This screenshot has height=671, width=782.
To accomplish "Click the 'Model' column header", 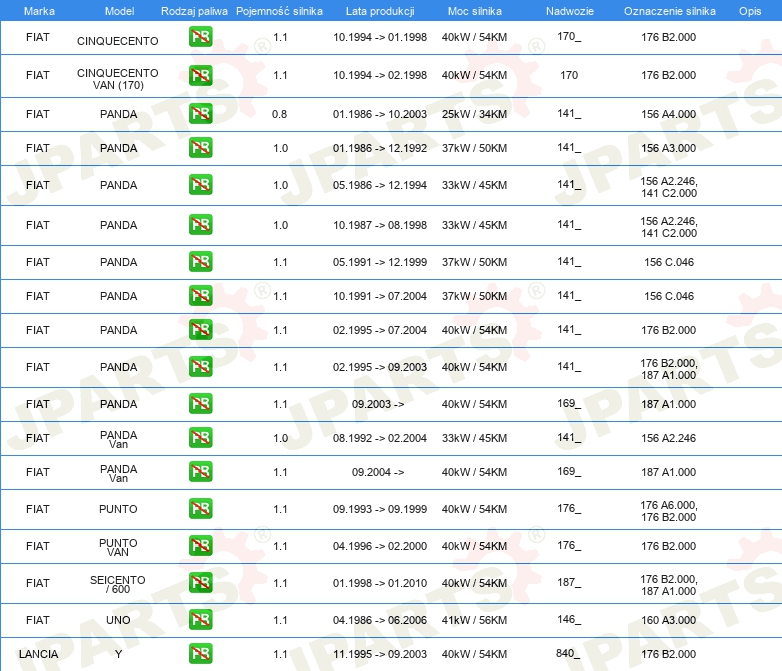I will pos(119,11).
